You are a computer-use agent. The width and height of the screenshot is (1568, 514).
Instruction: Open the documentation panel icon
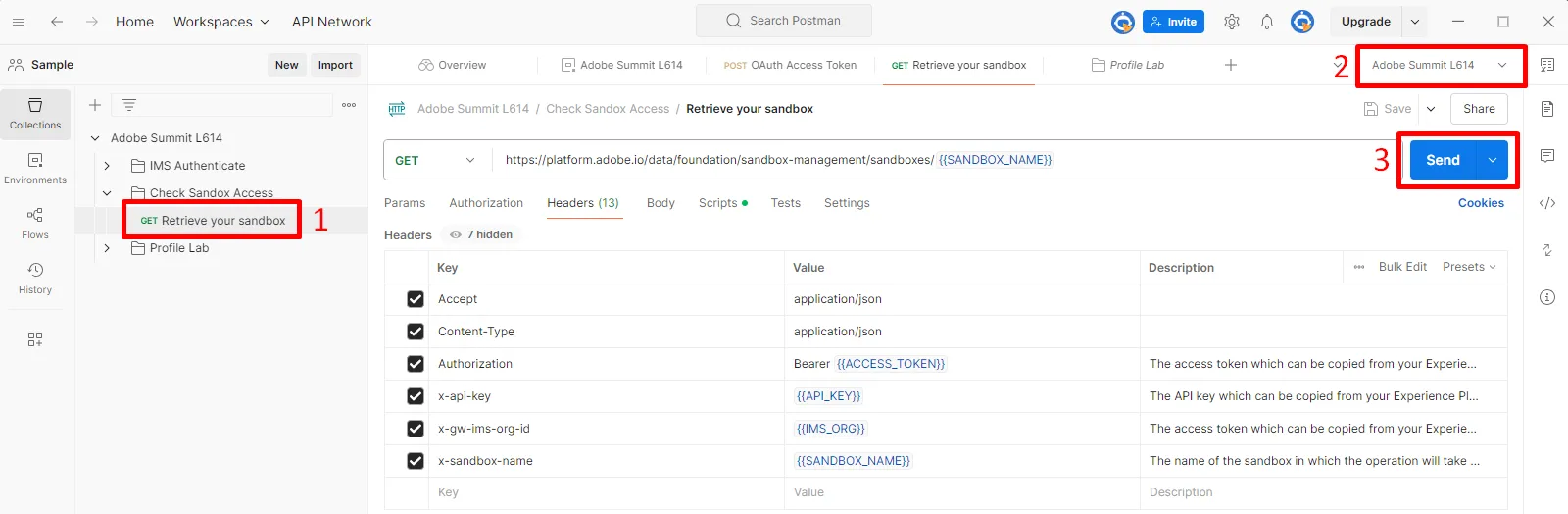point(1547,109)
